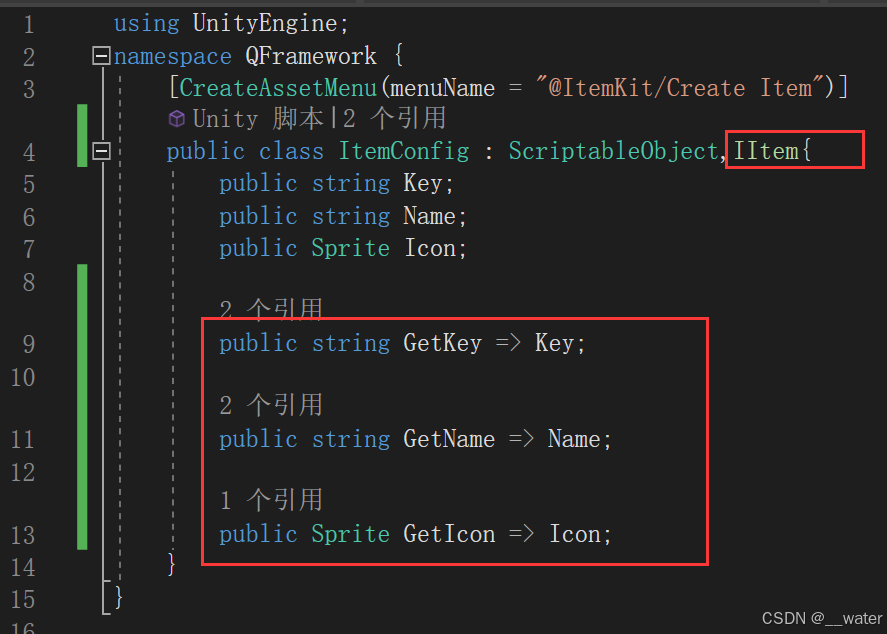Click the 'Icon' field declaration on line 7
Viewport: 887px width, 634px height.
click(430, 248)
